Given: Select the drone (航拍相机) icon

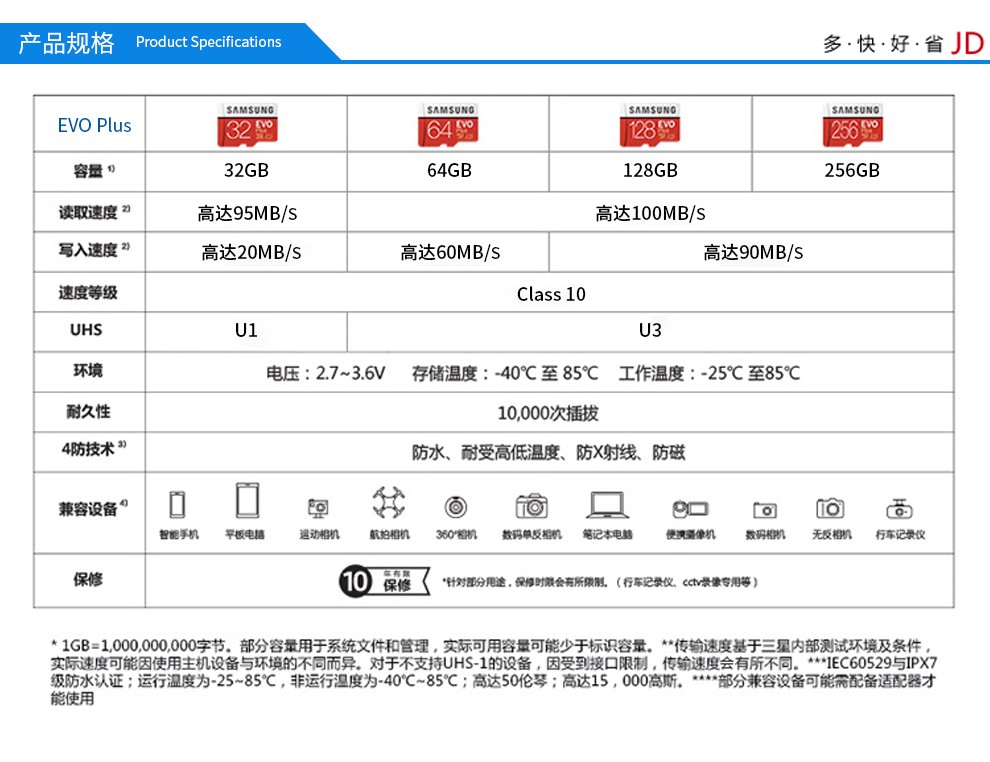Looking at the screenshot, I should pyautogui.click(x=388, y=502).
